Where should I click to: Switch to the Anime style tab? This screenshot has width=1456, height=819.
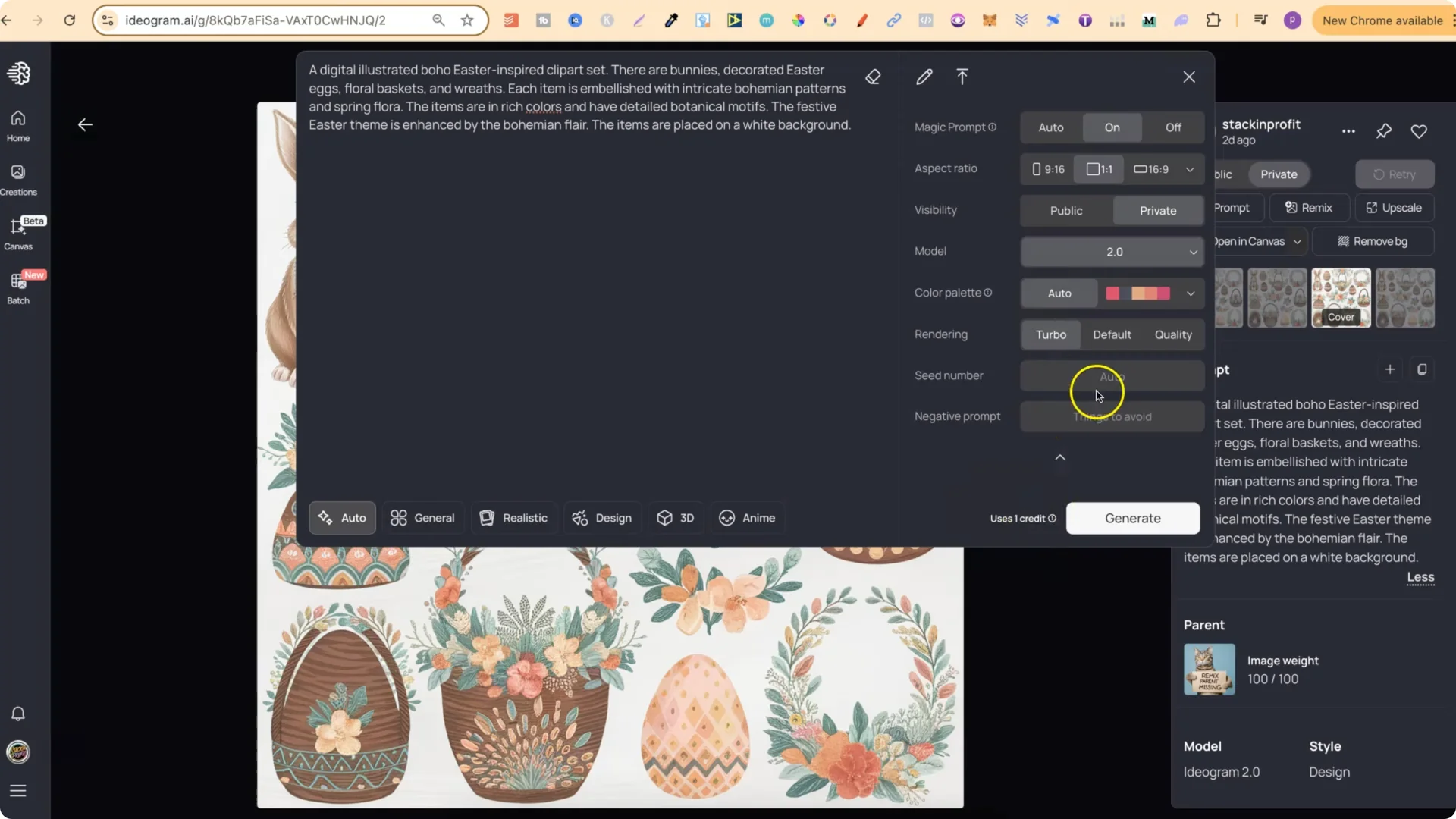coord(747,518)
